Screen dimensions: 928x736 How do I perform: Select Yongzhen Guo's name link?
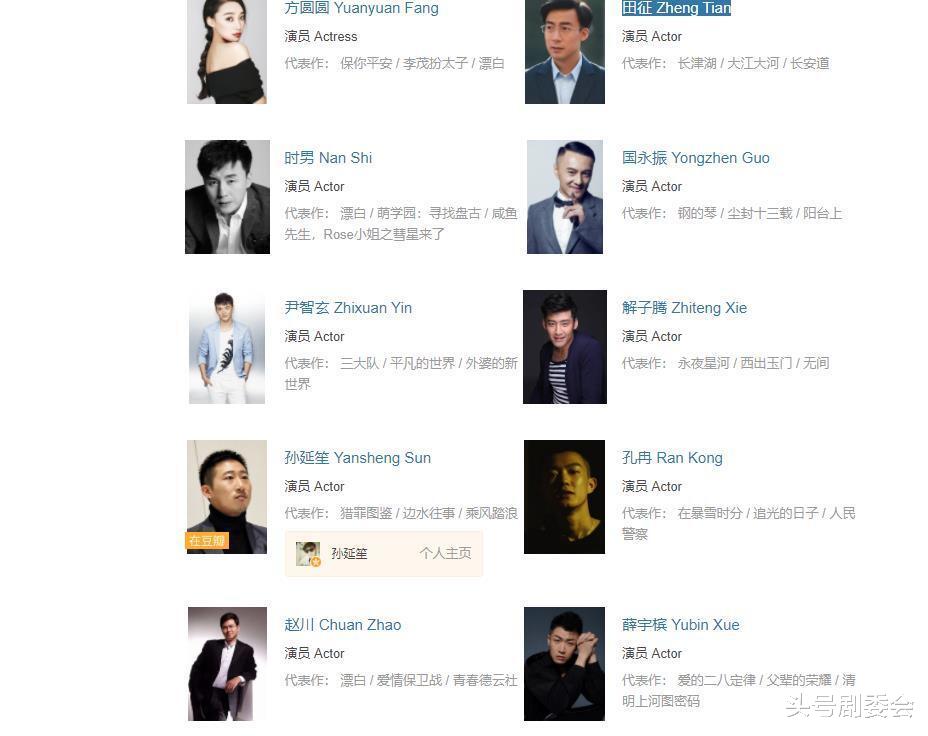pos(695,158)
